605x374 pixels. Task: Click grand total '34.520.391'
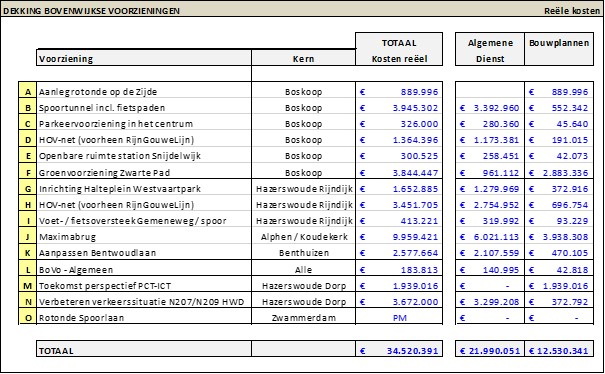pos(412,351)
